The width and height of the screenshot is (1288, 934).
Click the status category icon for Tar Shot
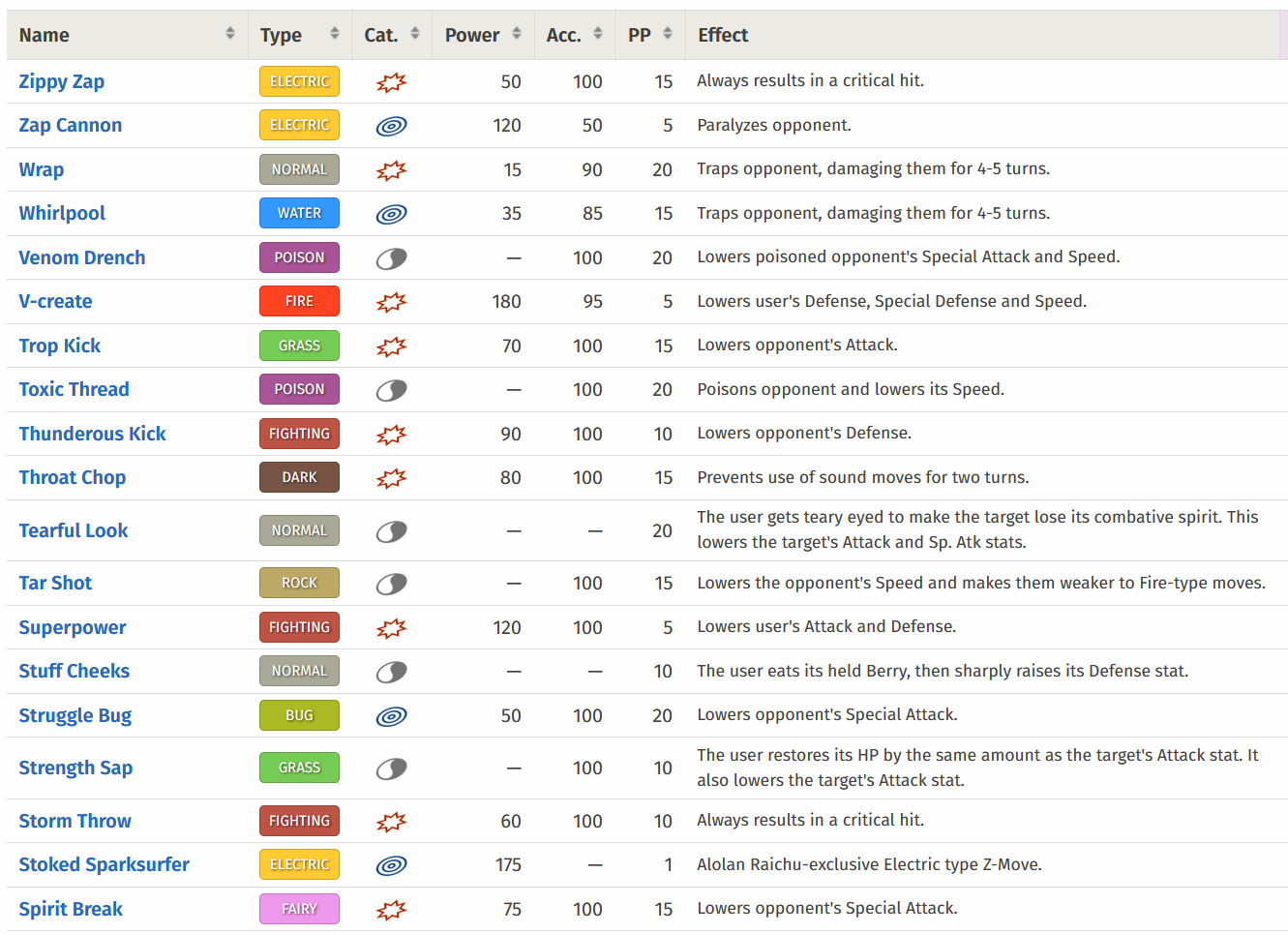click(x=391, y=584)
